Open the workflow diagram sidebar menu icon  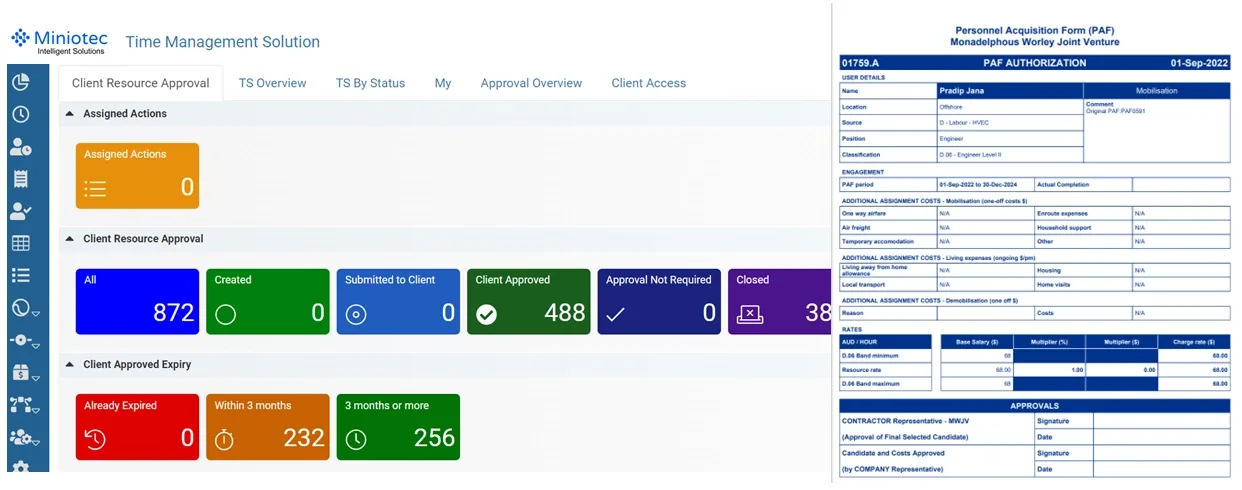pyautogui.click(x=24, y=405)
